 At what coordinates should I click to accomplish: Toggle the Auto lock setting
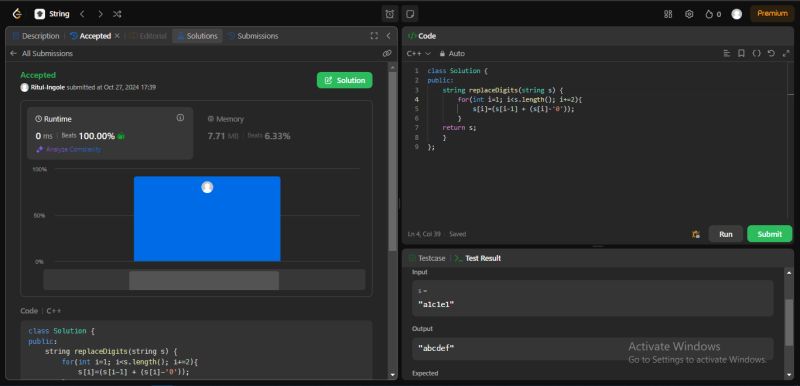tap(452, 53)
